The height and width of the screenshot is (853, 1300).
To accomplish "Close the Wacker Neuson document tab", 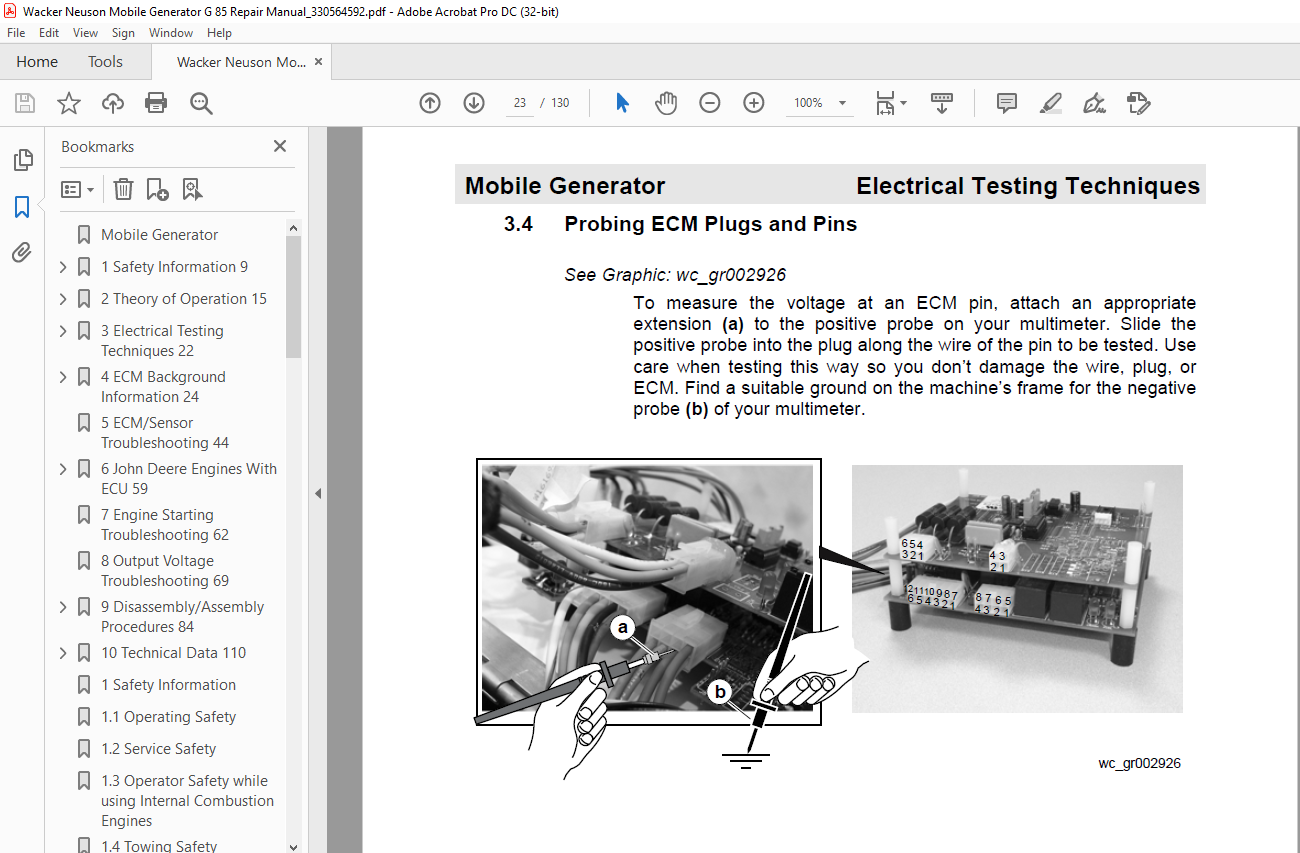I will [x=318, y=61].
